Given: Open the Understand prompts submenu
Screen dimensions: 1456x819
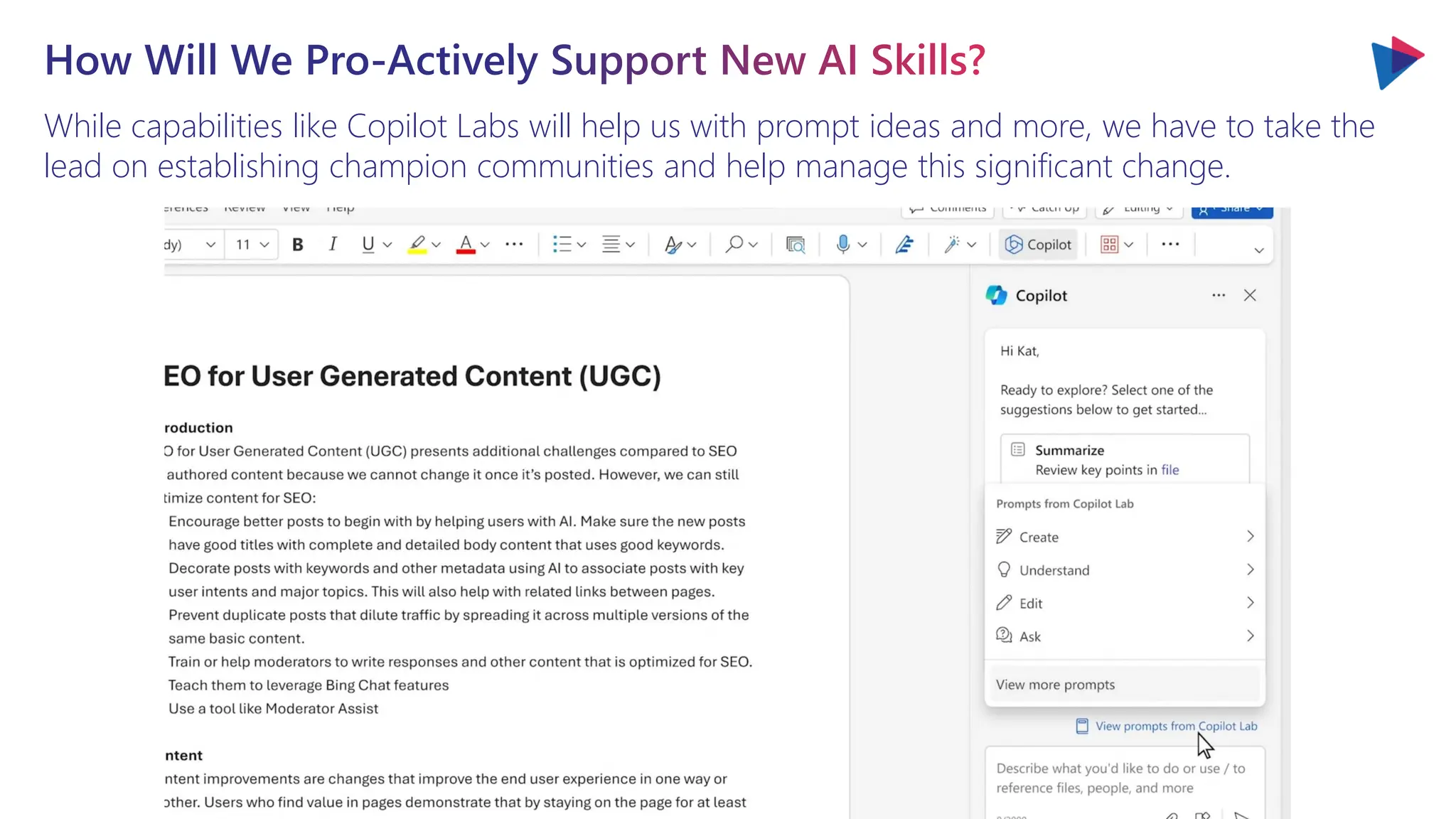Looking at the screenshot, I should [x=1125, y=570].
